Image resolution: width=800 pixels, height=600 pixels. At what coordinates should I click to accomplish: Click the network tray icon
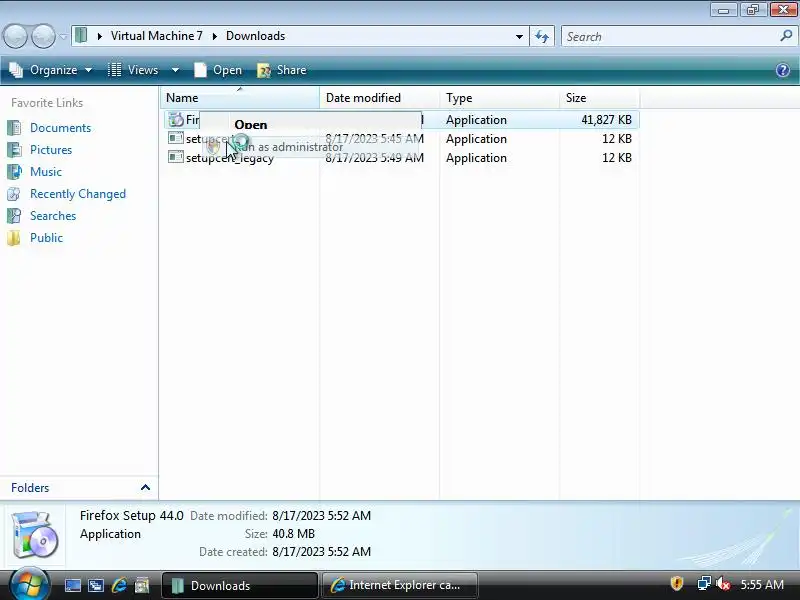click(704, 583)
